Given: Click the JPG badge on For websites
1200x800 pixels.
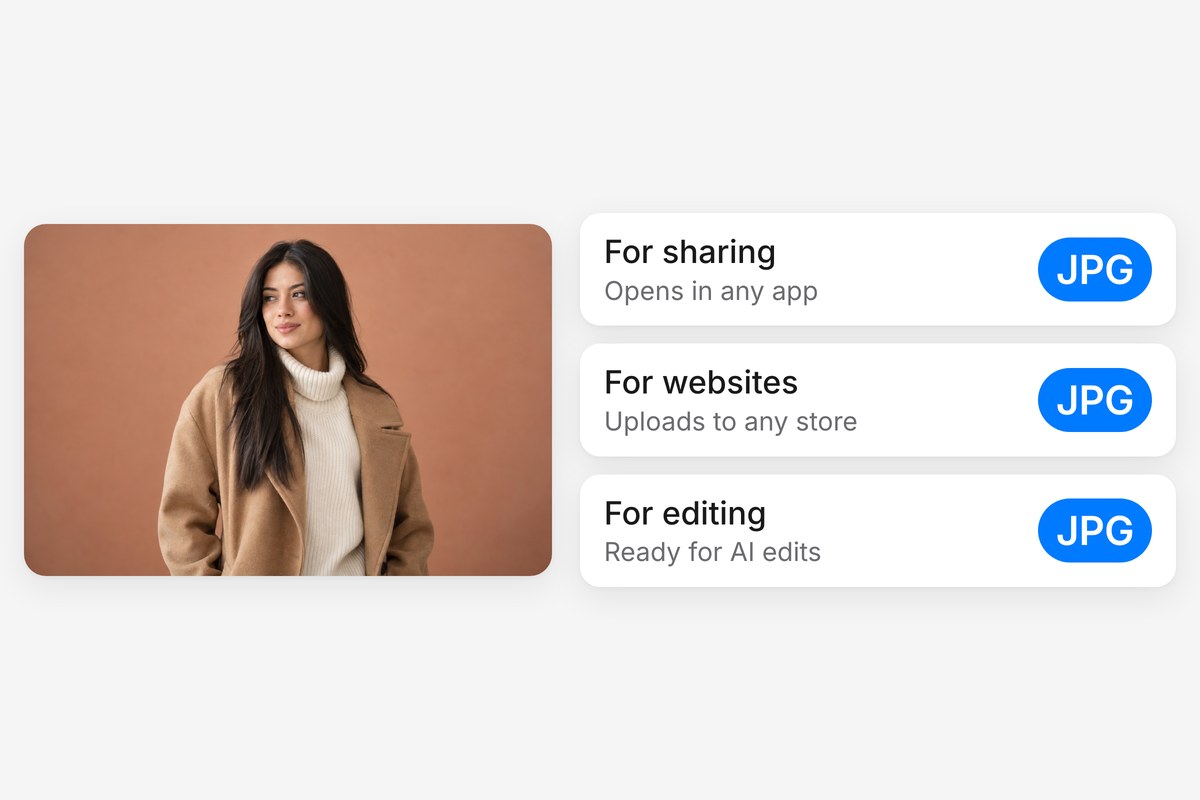Looking at the screenshot, I should 1095,400.
